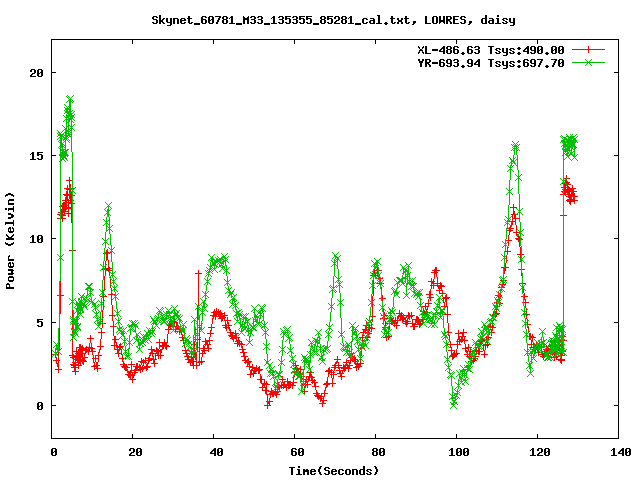Click the x-axis tick label 60
640x480 pixels.
pos(297,452)
